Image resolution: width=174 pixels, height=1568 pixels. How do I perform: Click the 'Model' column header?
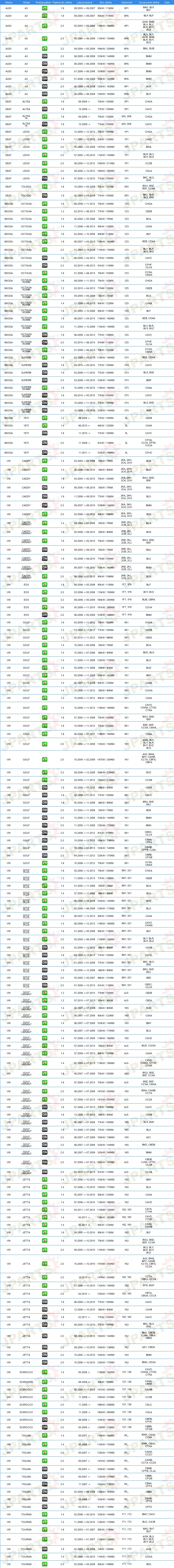(x=26, y=2)
